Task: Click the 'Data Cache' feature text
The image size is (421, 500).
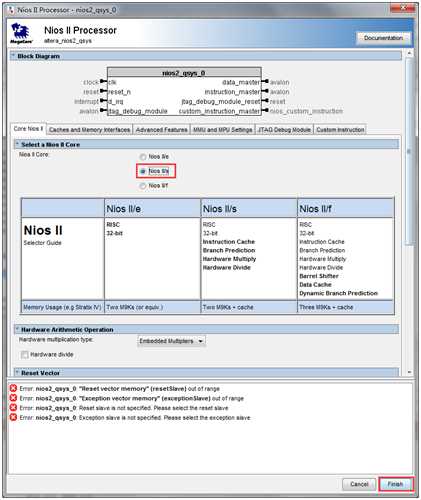Action: pos(315,285)
